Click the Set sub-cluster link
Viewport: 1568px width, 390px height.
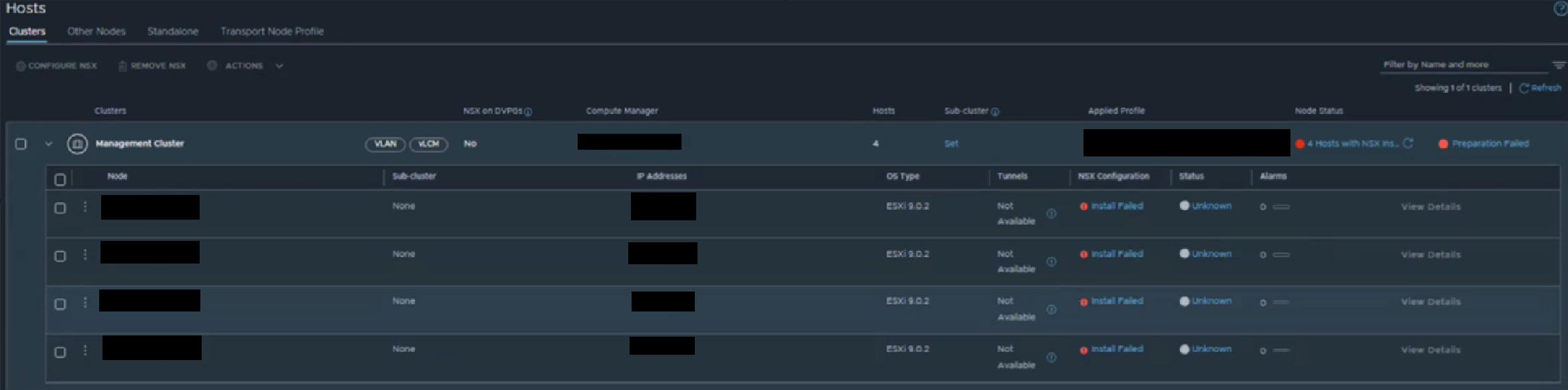pyautogui.click(x=952, y=144)
